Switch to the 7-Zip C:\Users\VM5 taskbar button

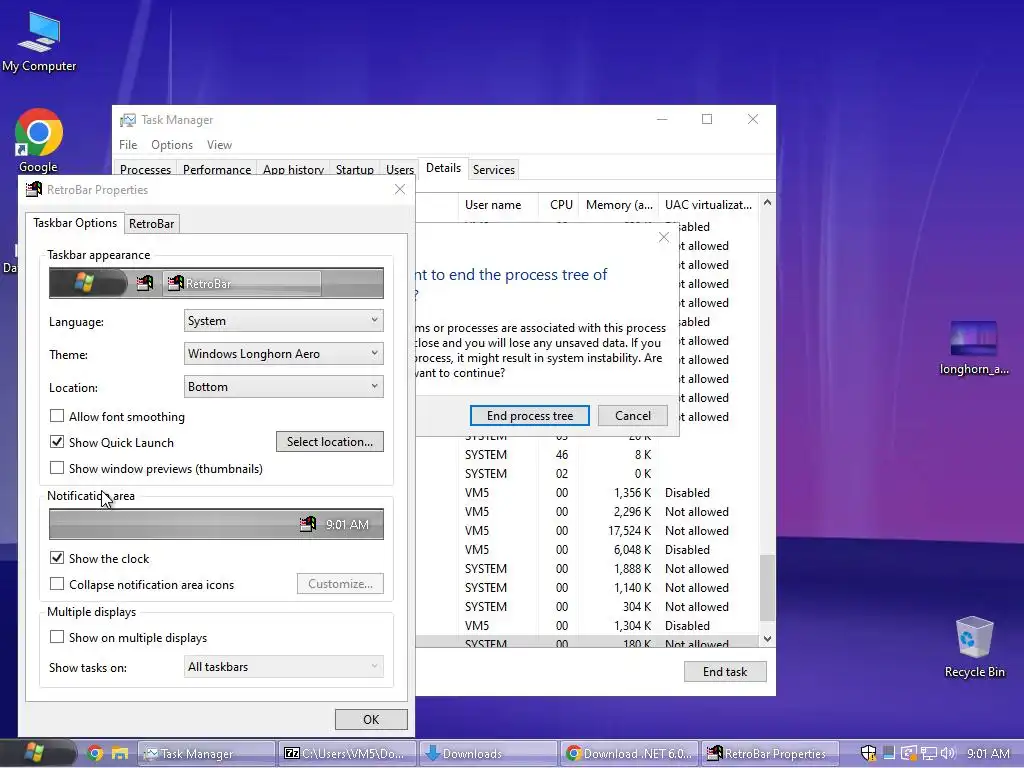(x=347, y=754)
